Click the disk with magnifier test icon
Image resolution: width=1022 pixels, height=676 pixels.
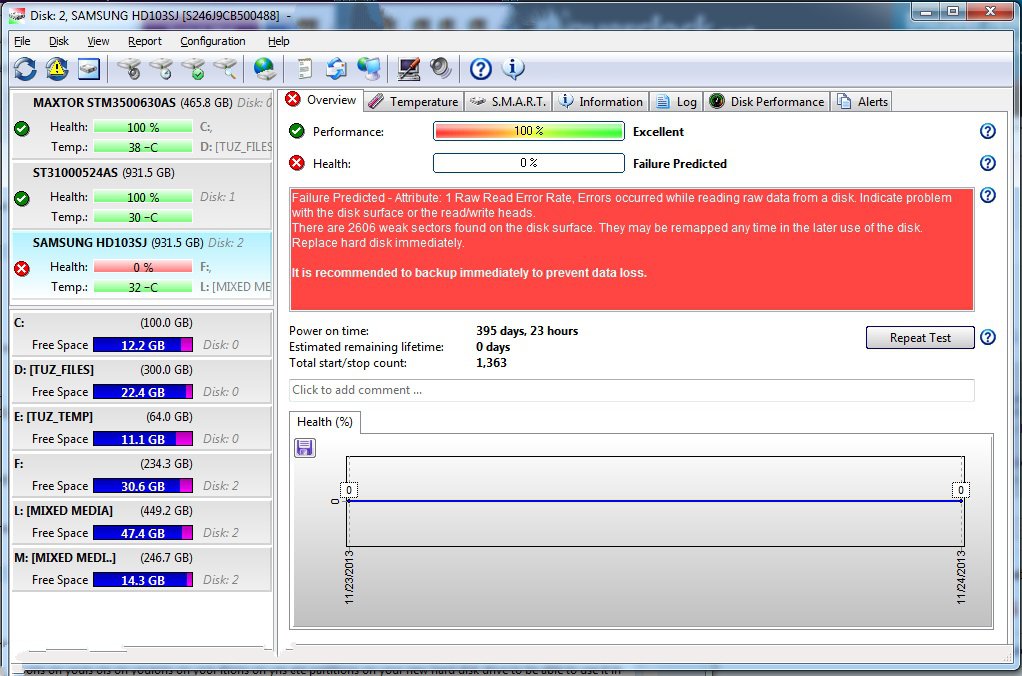(227, 69)
